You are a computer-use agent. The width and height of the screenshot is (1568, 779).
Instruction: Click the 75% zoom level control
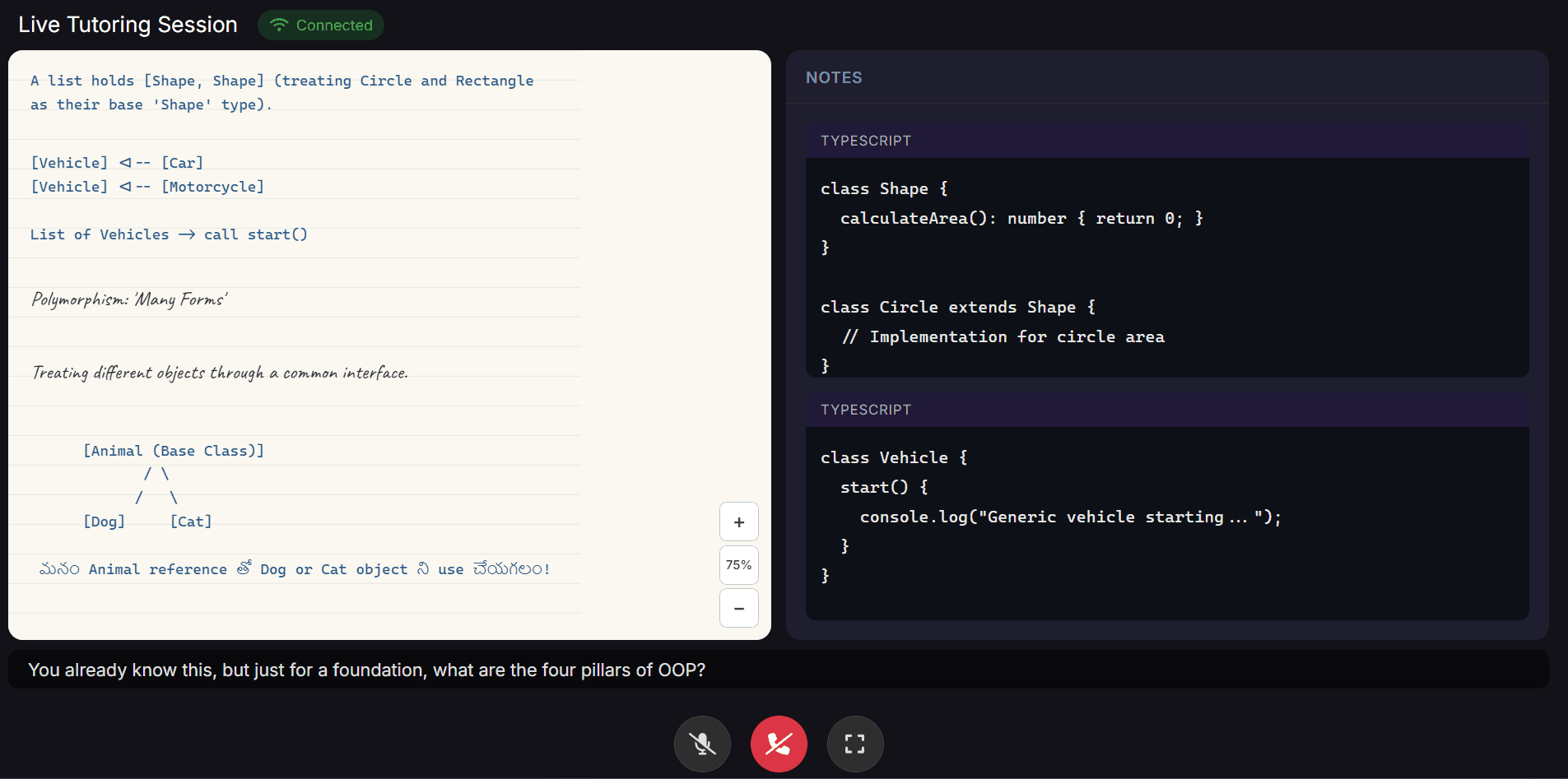click(x=738, y=565)
